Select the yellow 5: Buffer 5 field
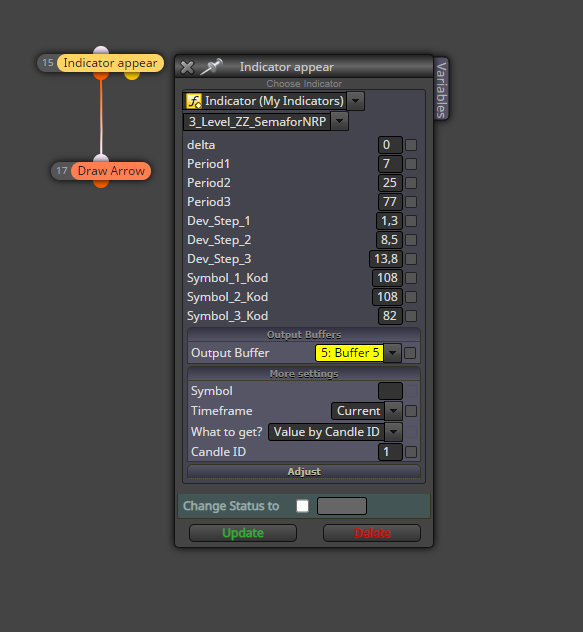583x632 pixels. (349, 353)
